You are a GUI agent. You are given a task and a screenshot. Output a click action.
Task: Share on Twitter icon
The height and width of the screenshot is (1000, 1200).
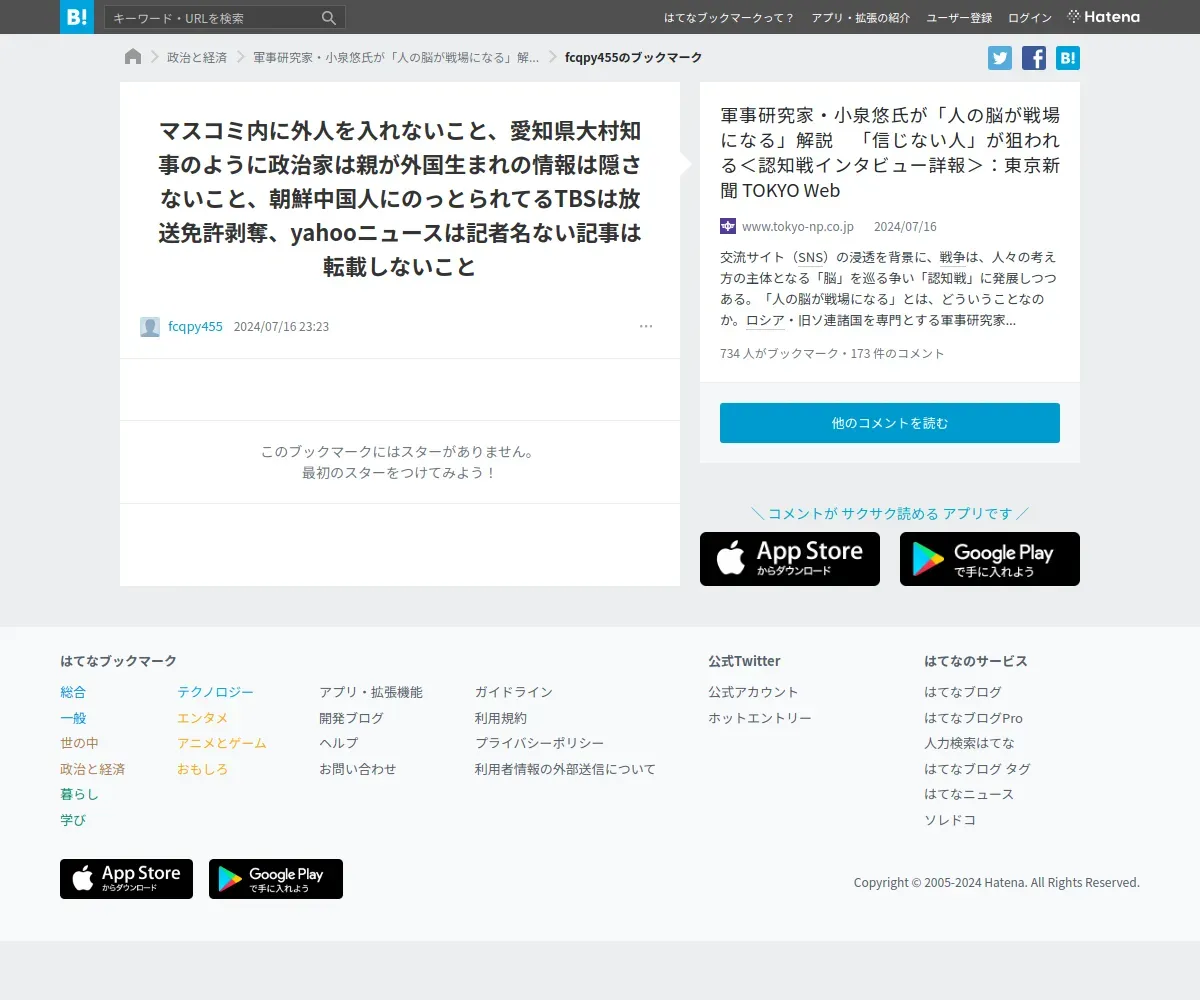1000,58
